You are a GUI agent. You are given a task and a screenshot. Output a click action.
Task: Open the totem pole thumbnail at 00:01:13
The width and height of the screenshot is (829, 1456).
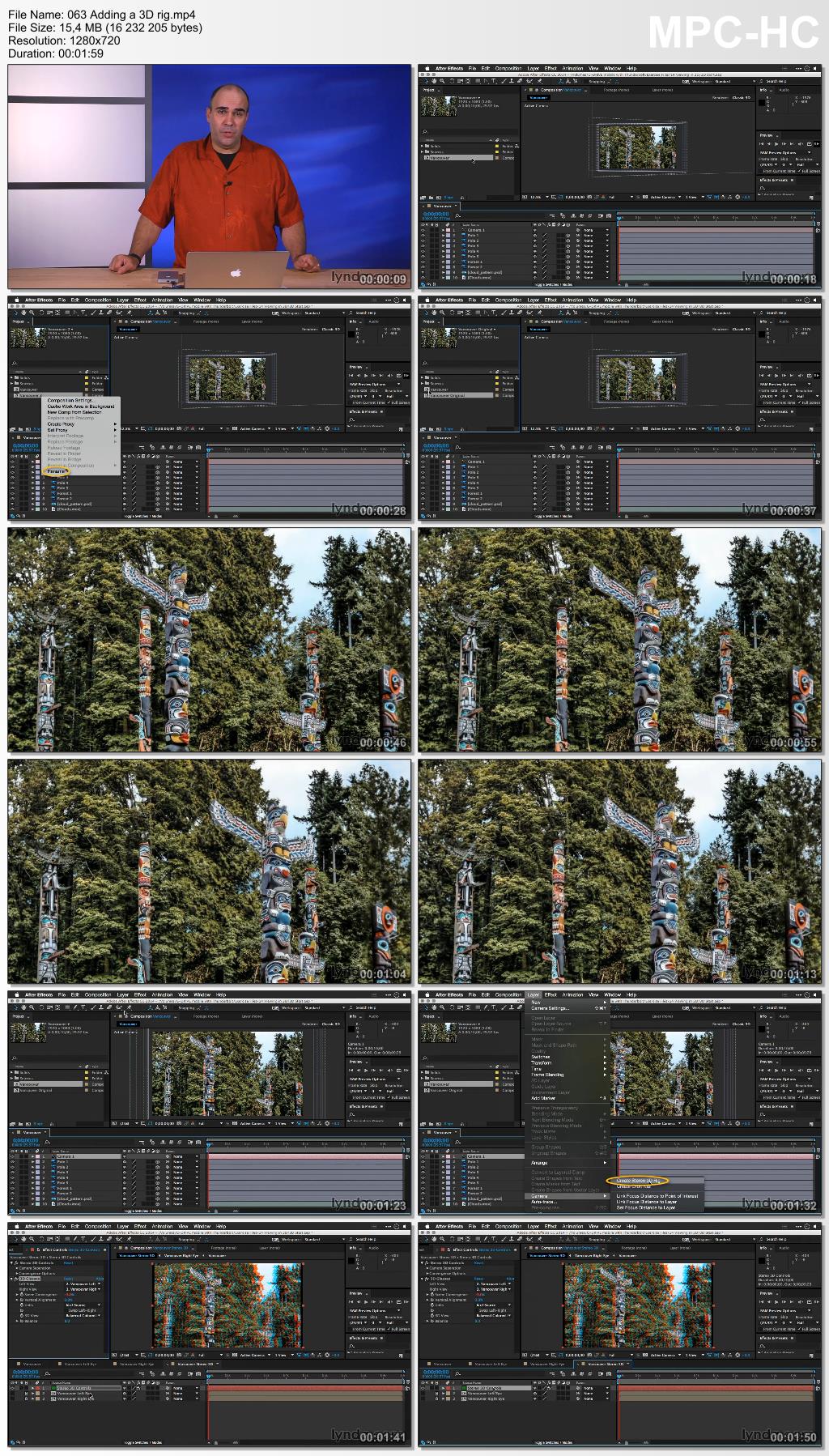[x=620, y=871]
